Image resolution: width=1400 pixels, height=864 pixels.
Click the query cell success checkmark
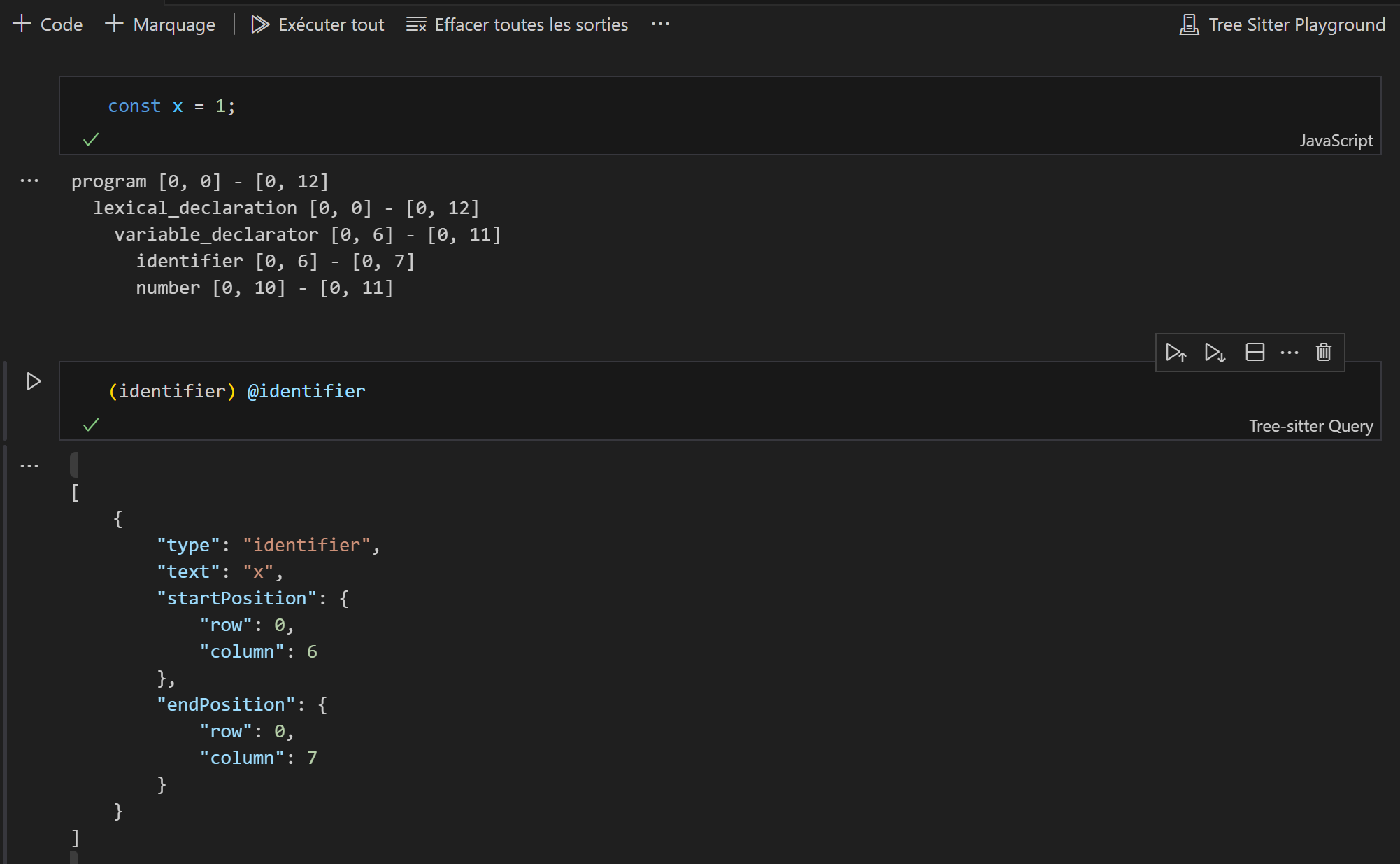[x=91, y=425]
